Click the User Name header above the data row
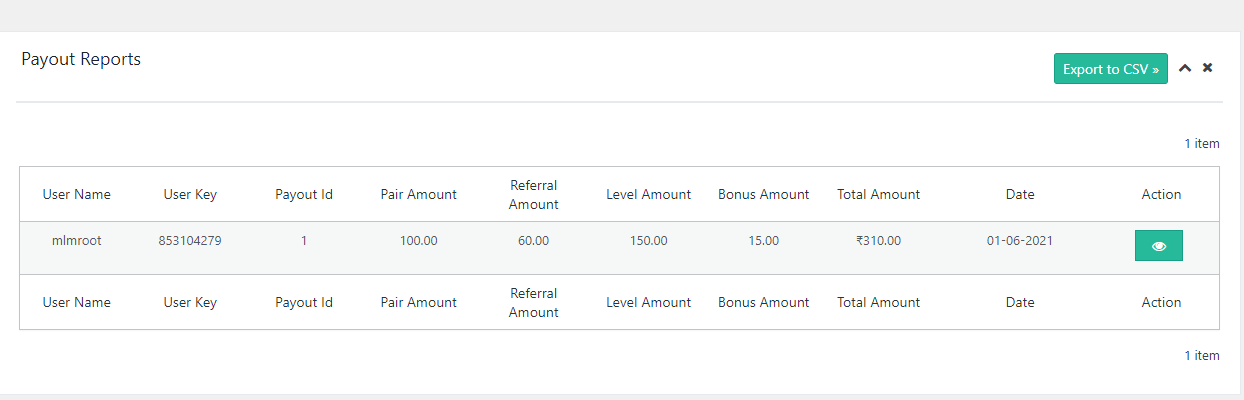The image size is (1244, 400). coord(76,194)
